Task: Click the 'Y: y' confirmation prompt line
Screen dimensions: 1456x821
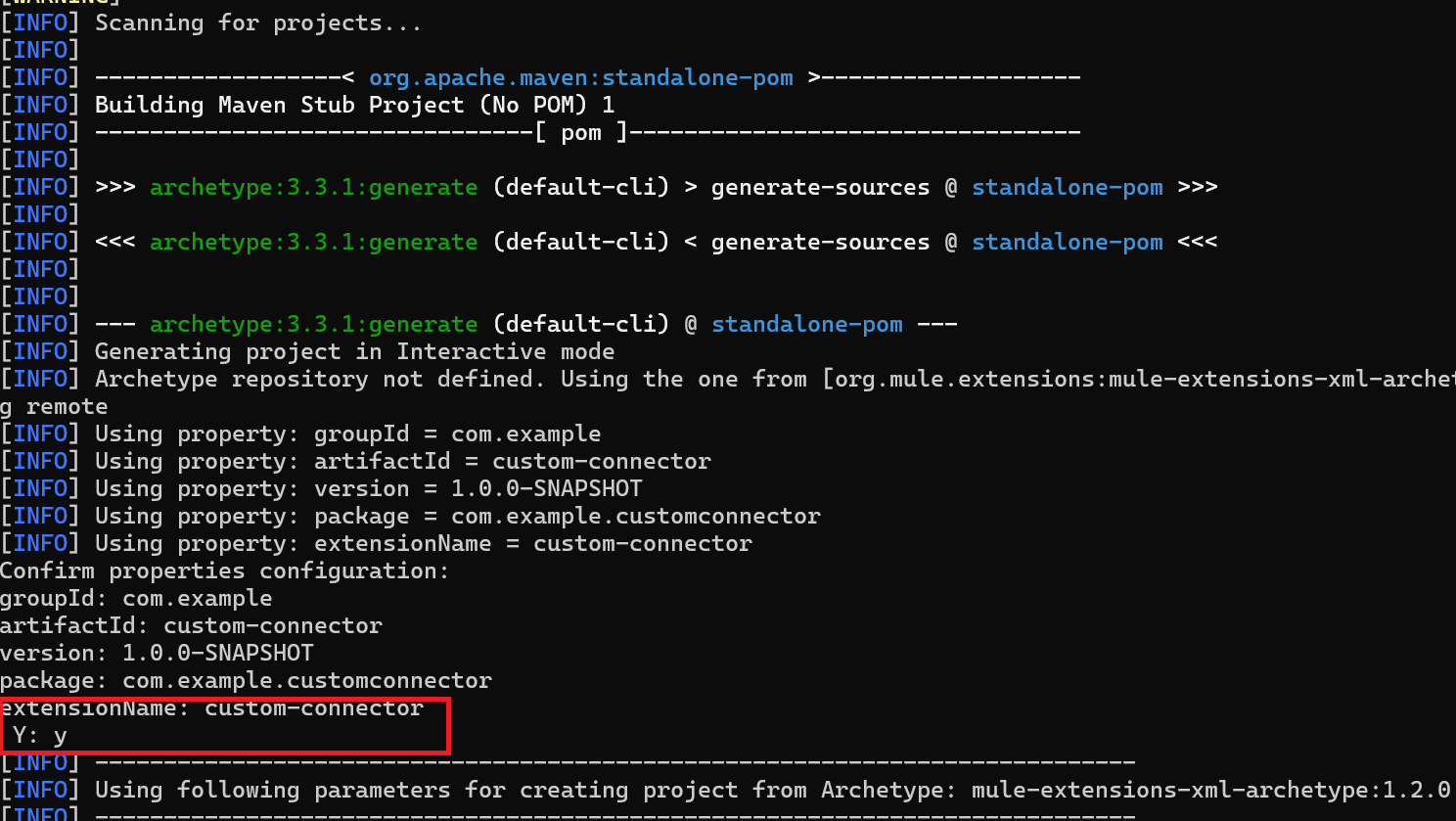Action: point(40,736)
